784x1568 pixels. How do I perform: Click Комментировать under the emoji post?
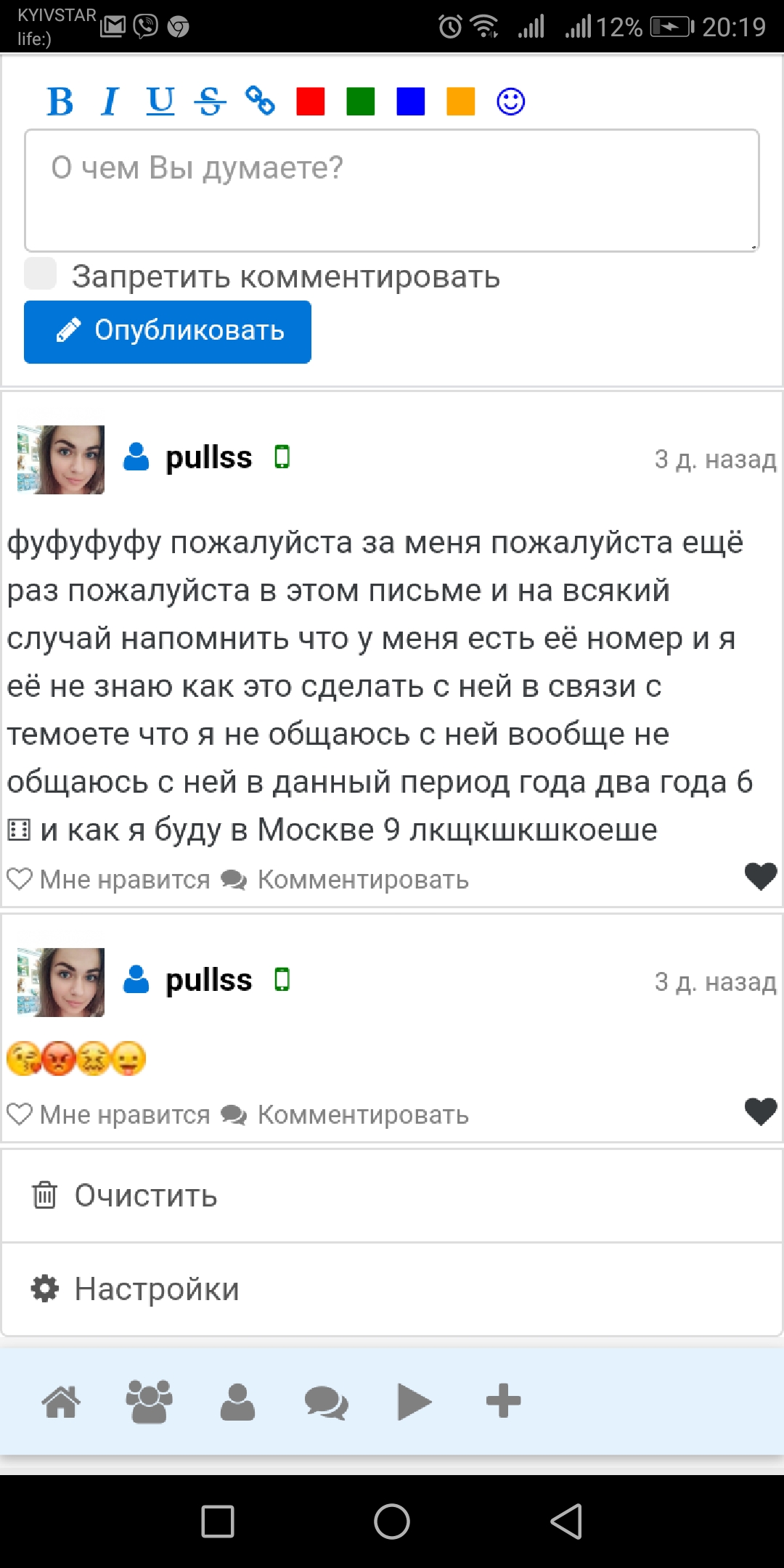point(346,1114)
